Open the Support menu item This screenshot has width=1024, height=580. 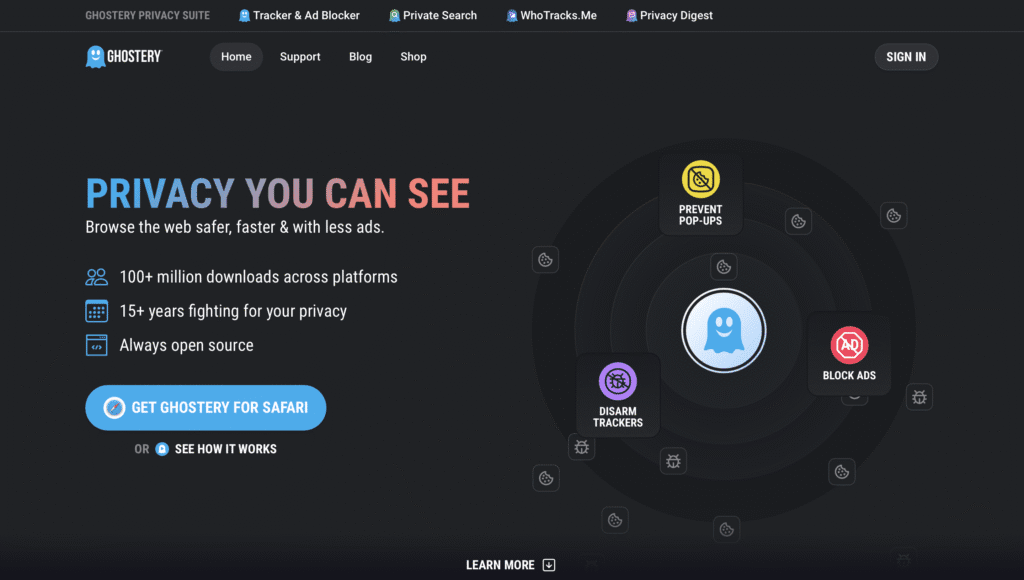pos(300,57)
